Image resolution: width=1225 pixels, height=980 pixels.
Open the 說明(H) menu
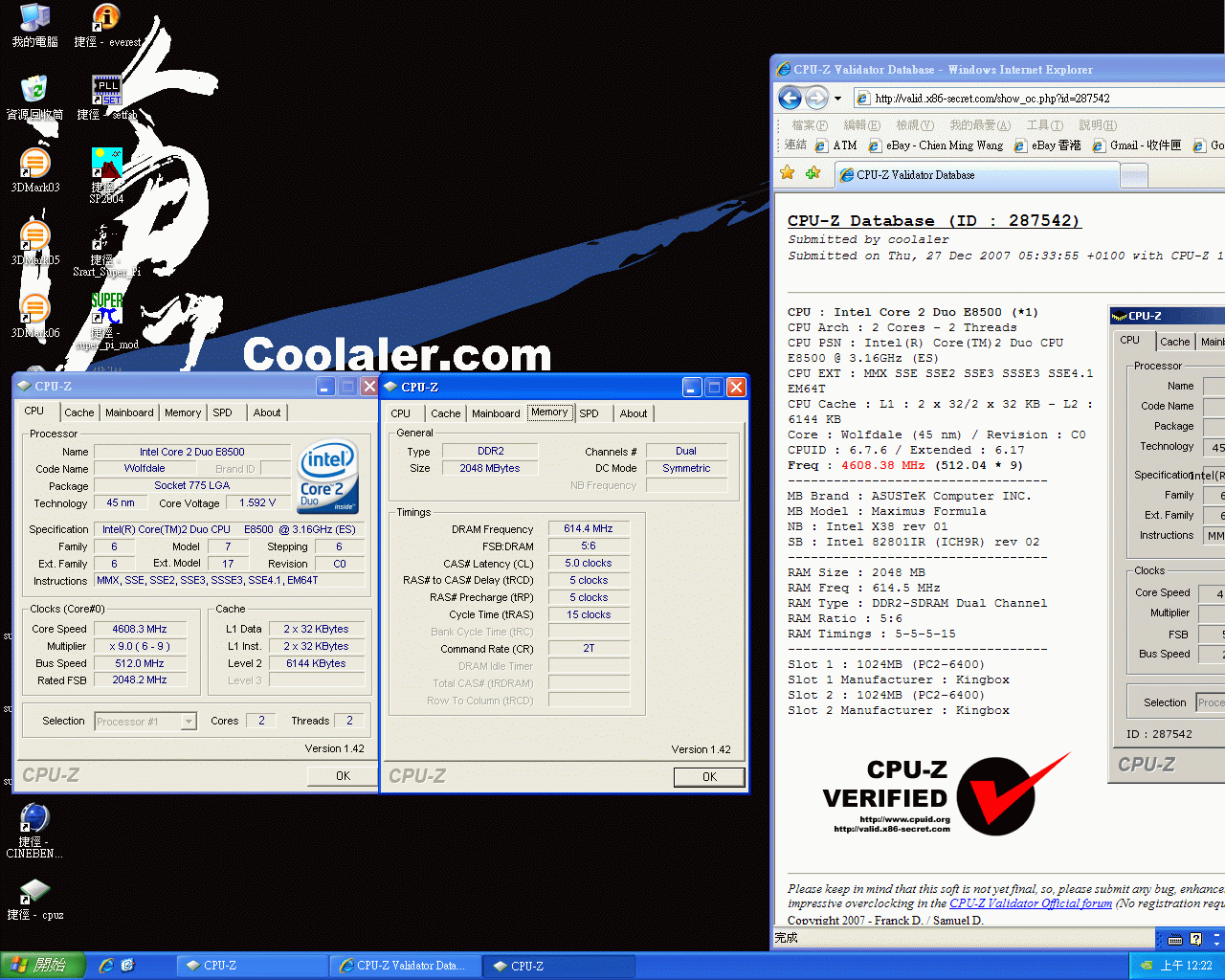click(1097, 125)
